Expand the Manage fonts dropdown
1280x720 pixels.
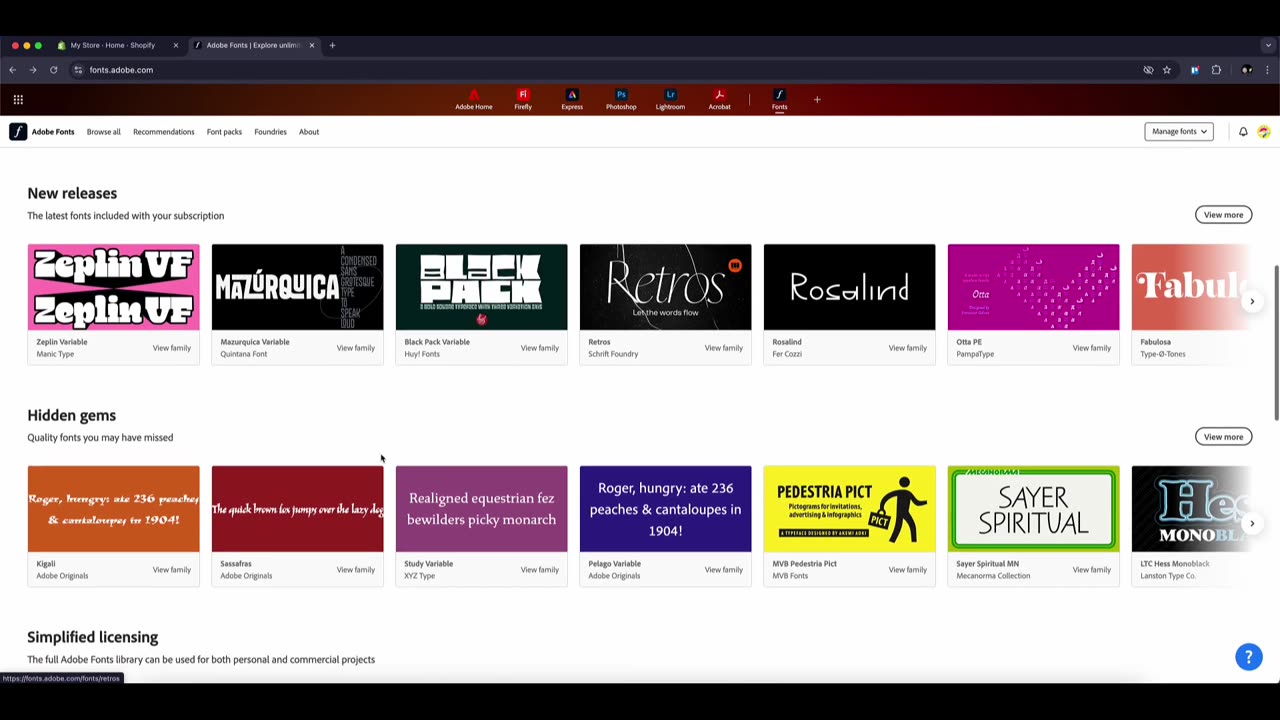click(1179, 132)
